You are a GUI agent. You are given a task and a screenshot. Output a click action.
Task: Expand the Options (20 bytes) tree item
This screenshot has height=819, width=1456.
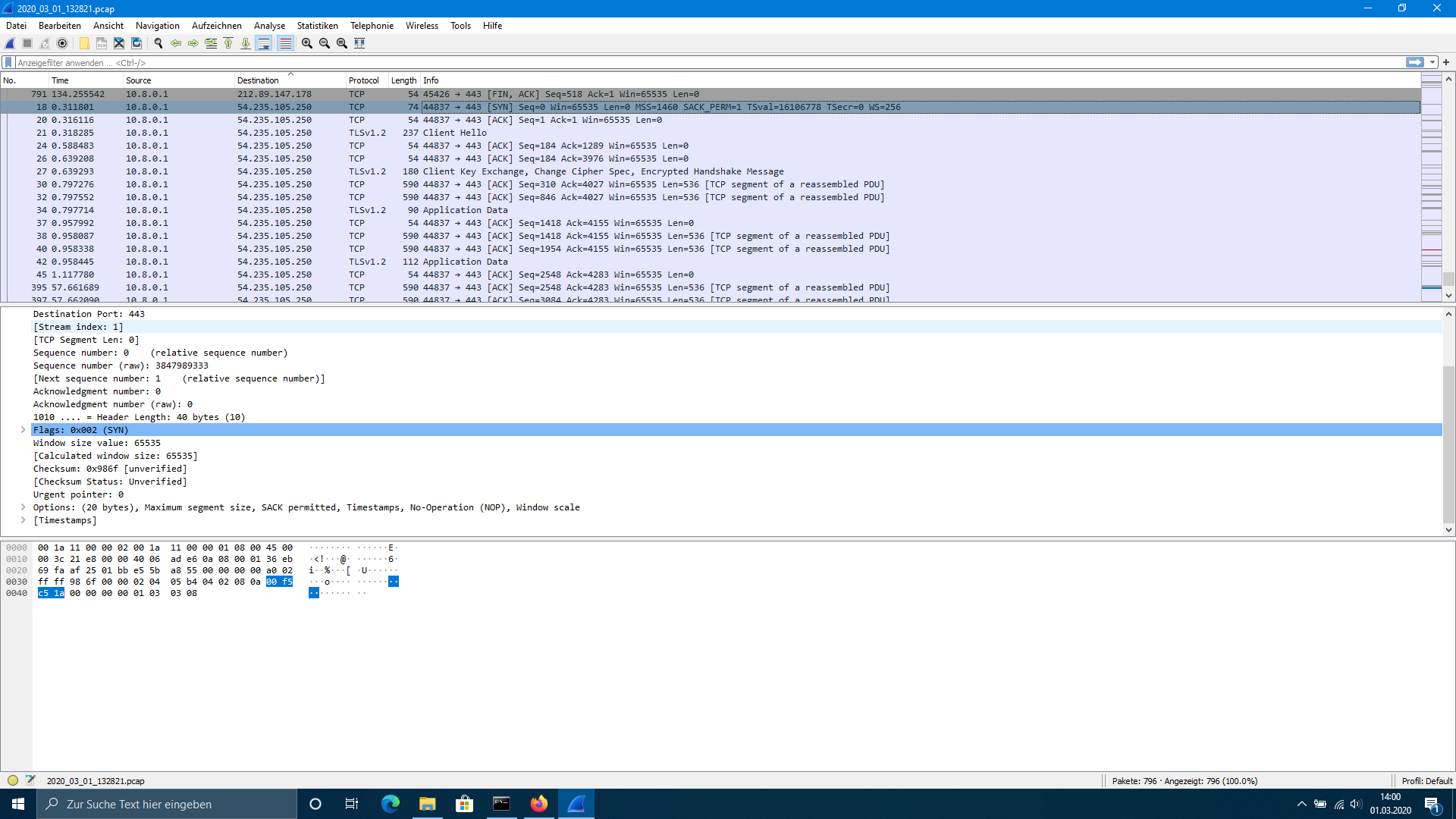24,507
